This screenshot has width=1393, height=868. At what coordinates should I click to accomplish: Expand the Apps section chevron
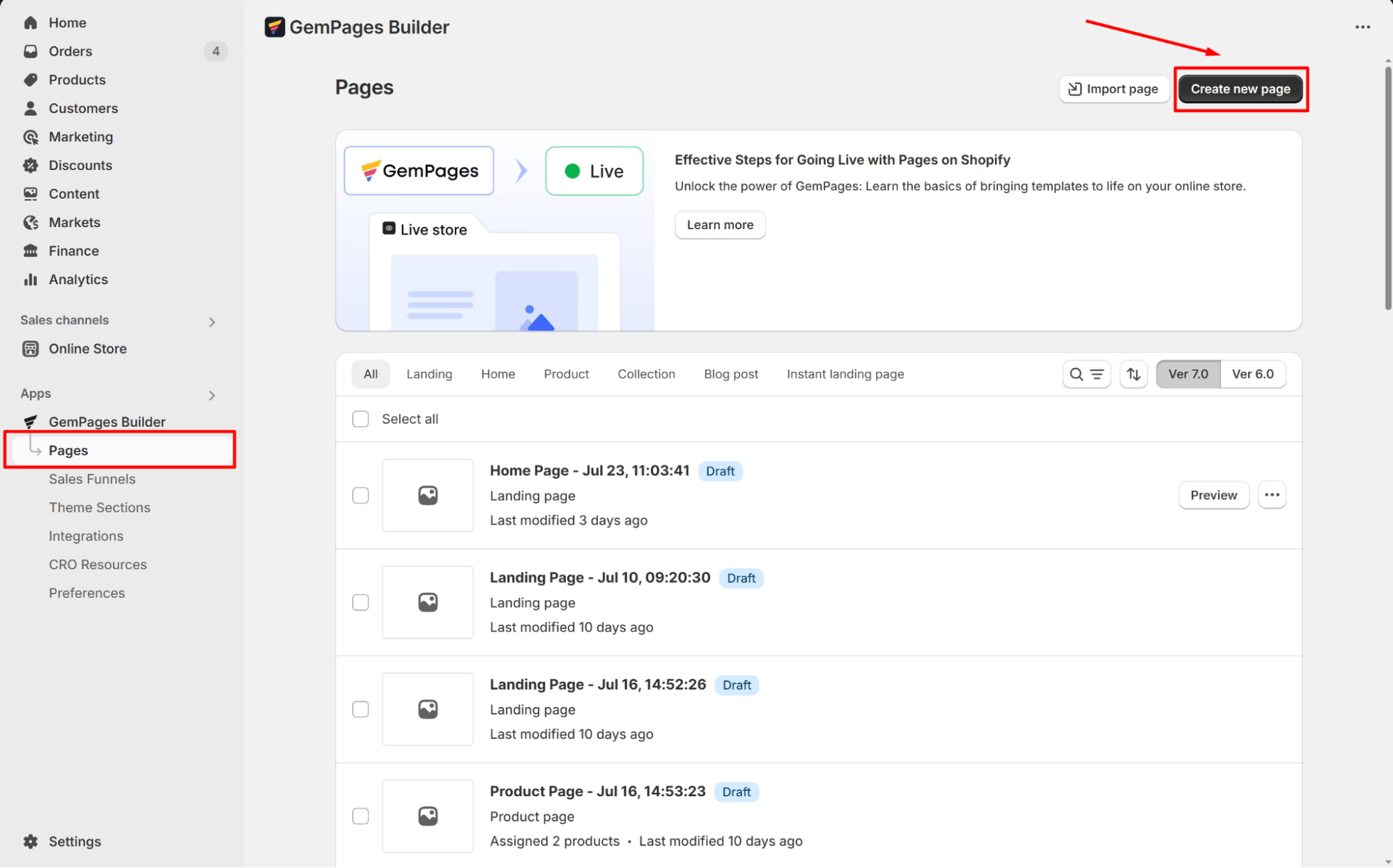212,396
